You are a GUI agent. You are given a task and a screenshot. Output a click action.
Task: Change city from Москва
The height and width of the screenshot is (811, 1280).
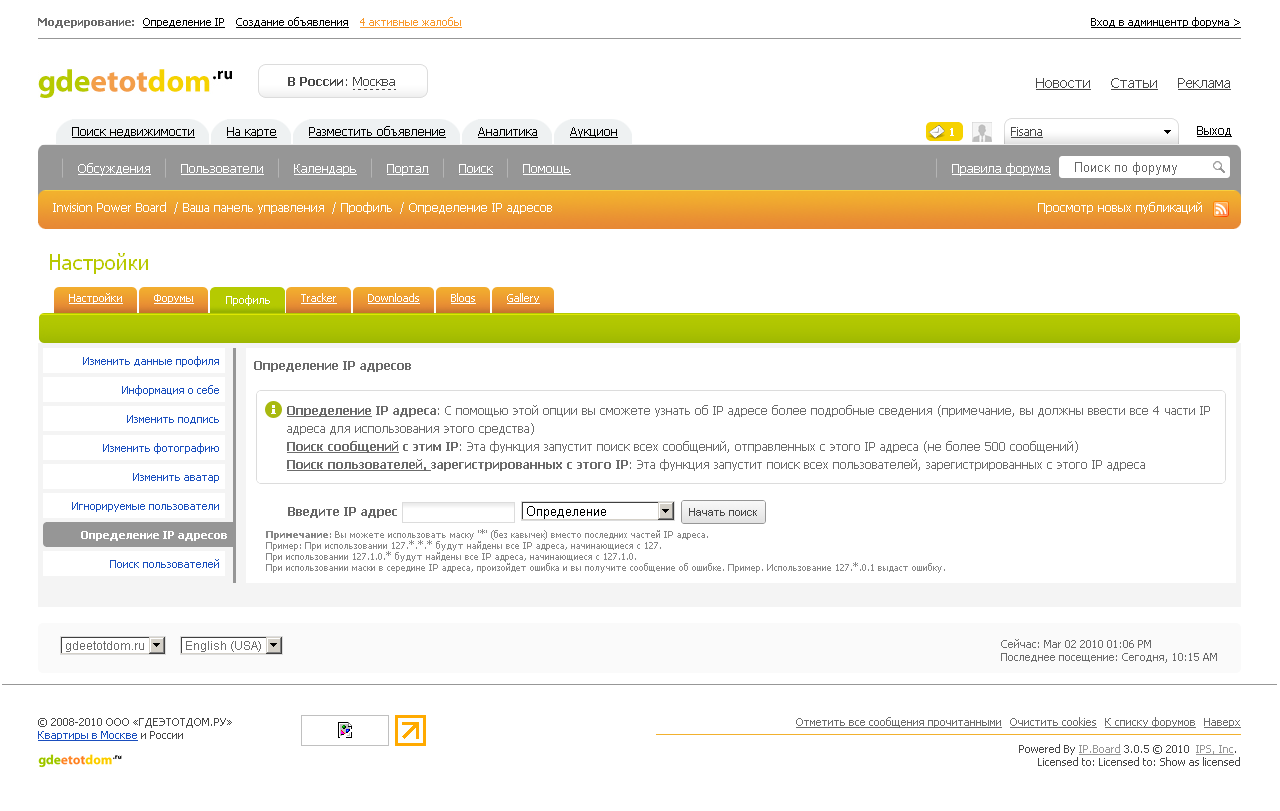pos(374,82)
